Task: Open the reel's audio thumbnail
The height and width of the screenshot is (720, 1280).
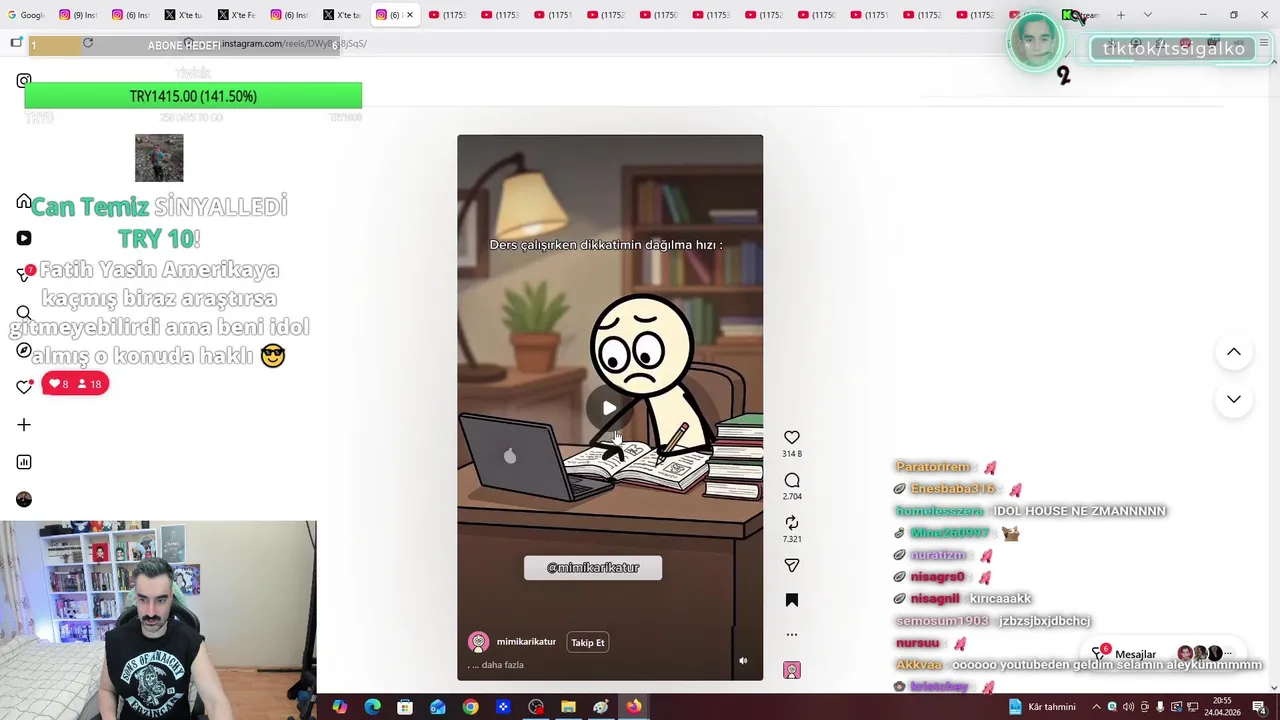Action: 792,670
